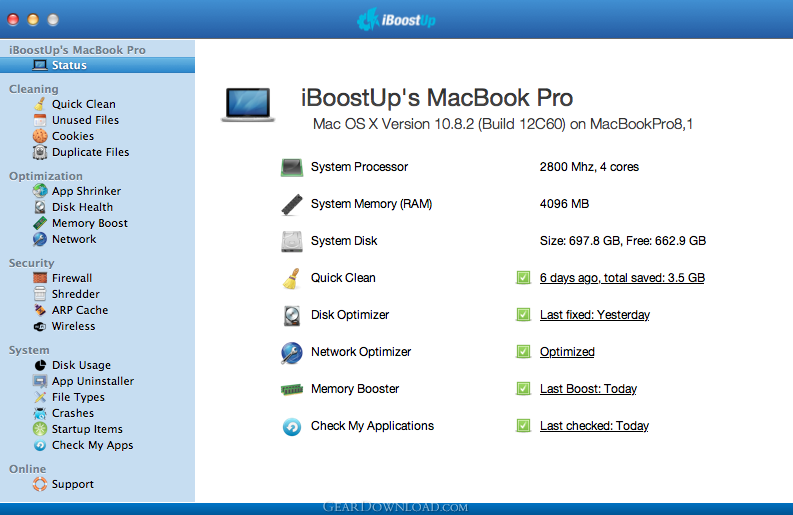Click the Duplicate Files icon

pos(40,152)
